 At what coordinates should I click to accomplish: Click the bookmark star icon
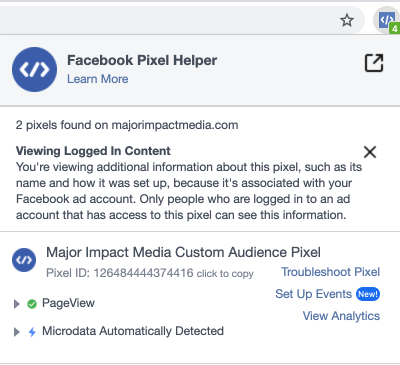click(x=347, y=20)
